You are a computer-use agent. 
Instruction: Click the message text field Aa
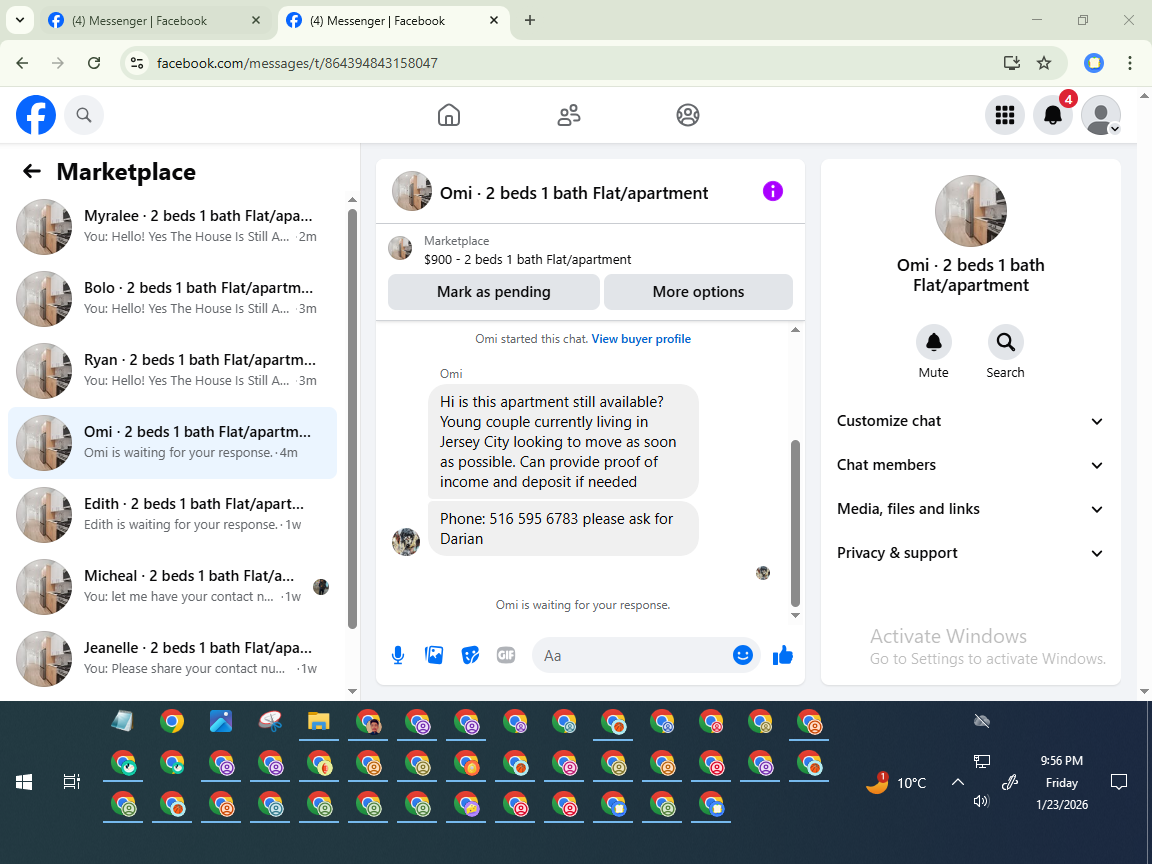pyautogui.click(x=633, y=655)
